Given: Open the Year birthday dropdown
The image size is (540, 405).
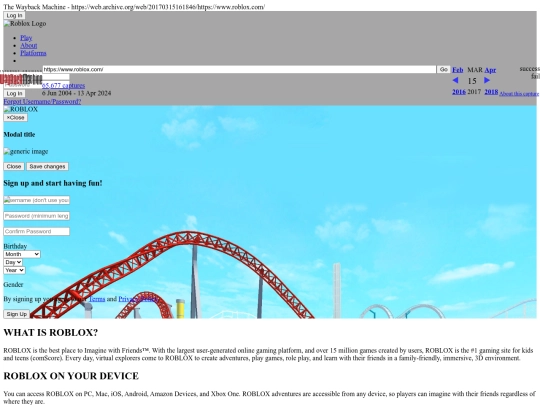Looking at the screenshot, I should point(14,270).
